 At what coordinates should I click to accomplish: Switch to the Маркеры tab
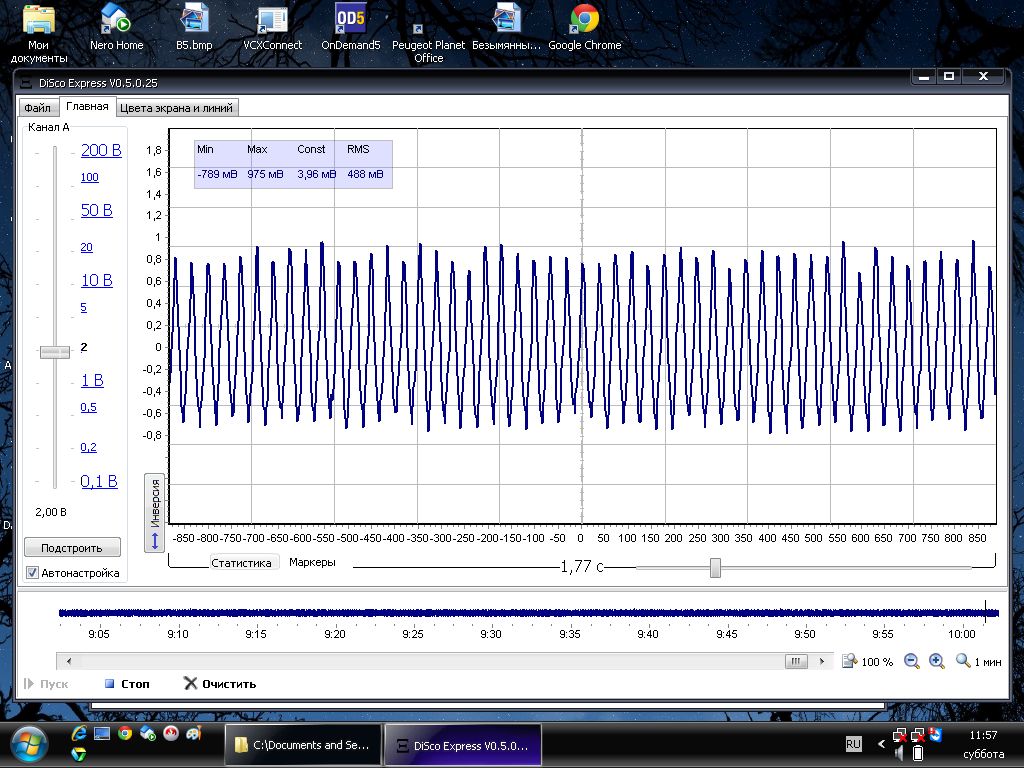(x=312, y=562)
